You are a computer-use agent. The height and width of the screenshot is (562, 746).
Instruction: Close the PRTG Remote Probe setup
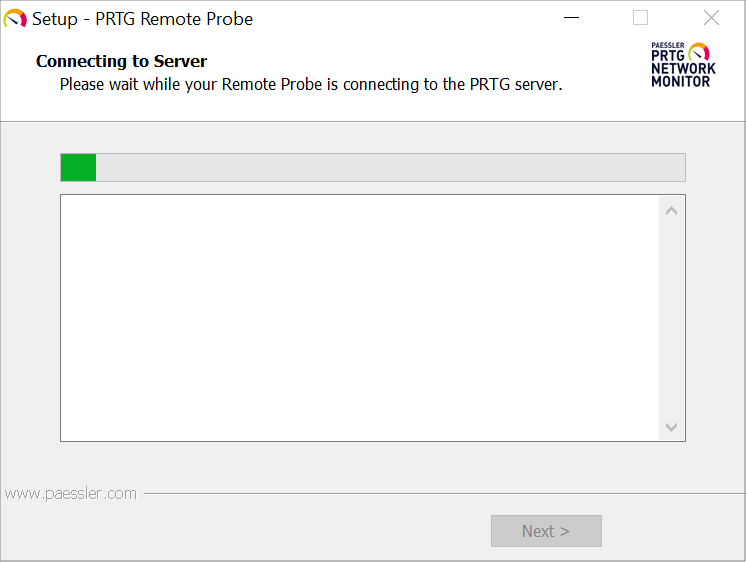[x=711, y=18]
